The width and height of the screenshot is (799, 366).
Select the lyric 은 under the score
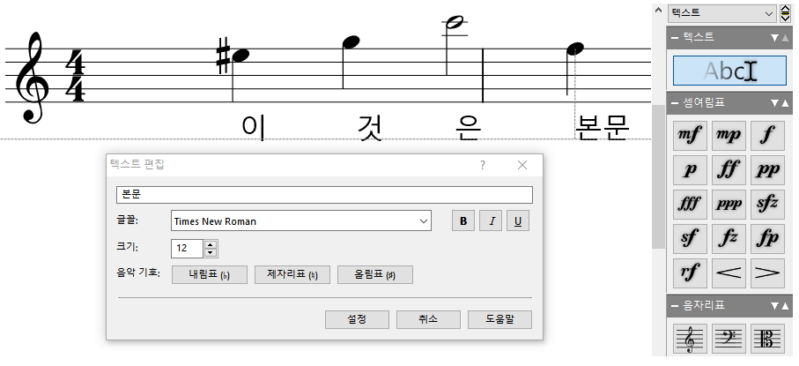point(468,127)
